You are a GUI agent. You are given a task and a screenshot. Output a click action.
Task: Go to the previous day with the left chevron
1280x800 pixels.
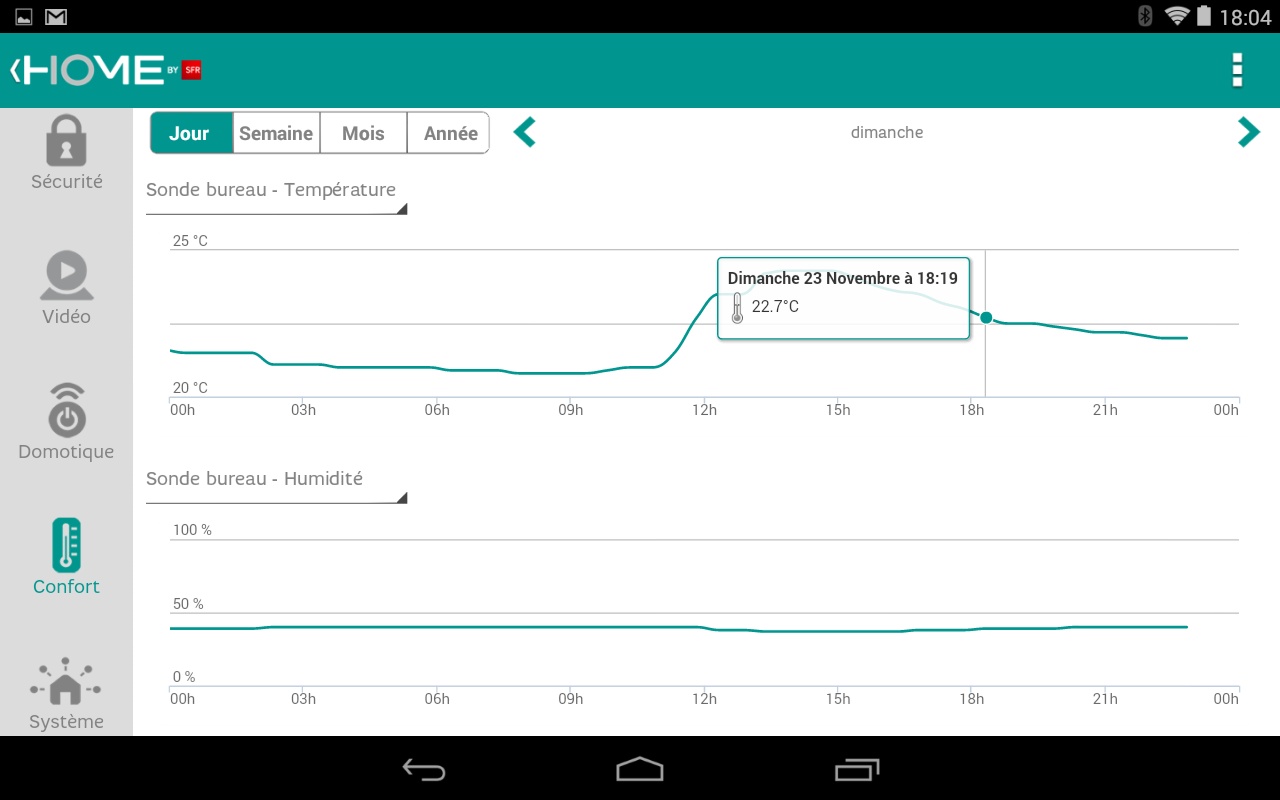(524, 131)
